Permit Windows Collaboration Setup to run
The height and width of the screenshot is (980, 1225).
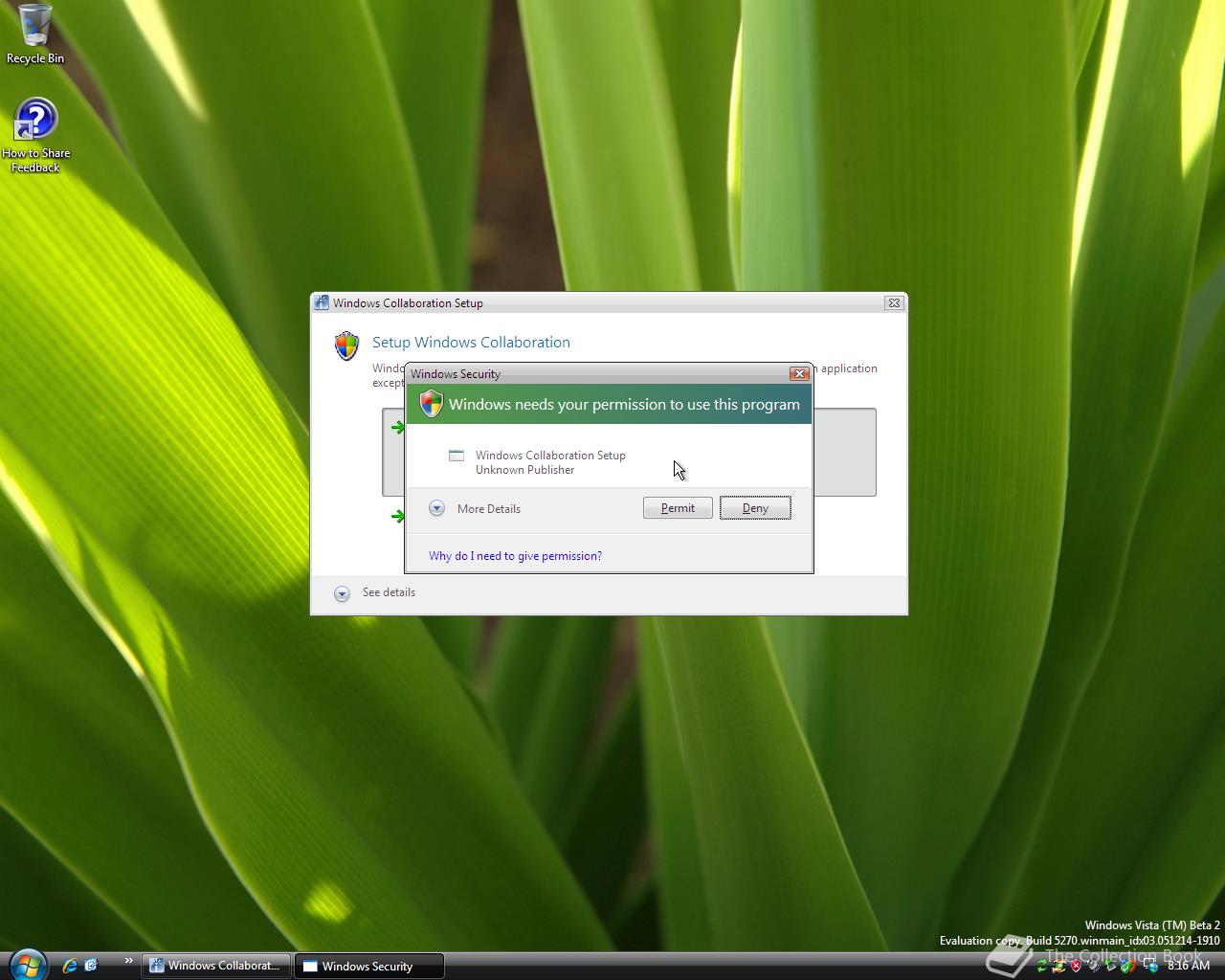click(x=678, y=508)
